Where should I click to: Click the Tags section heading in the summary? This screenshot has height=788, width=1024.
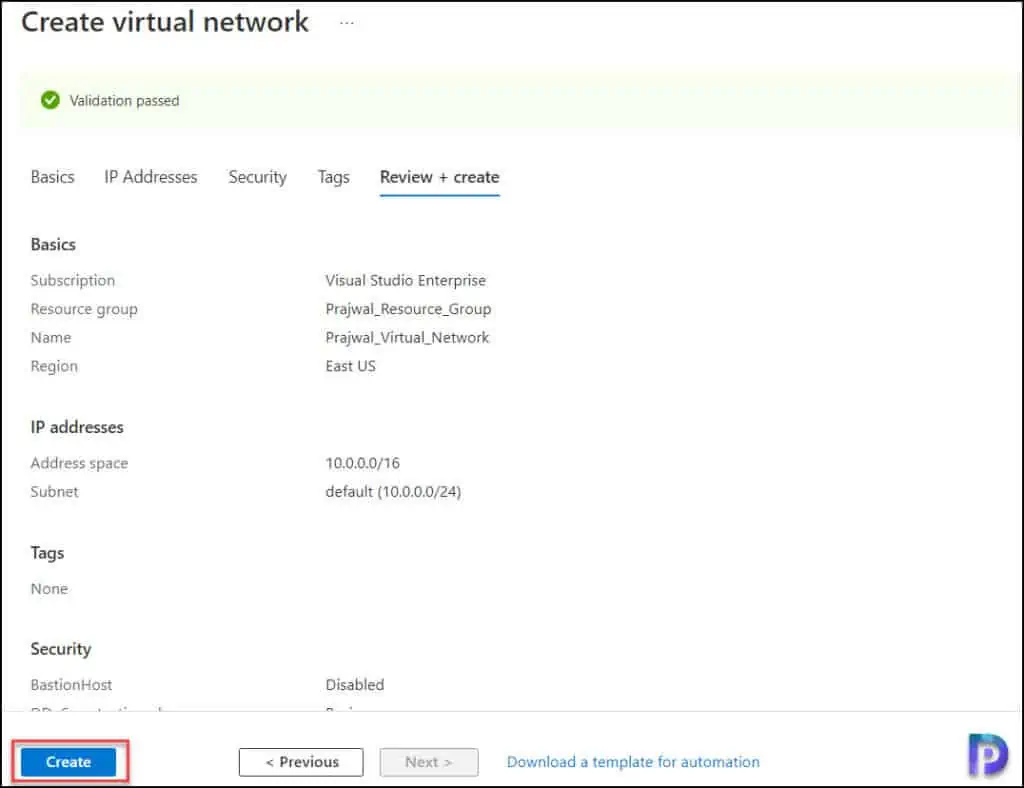[47, 553]
